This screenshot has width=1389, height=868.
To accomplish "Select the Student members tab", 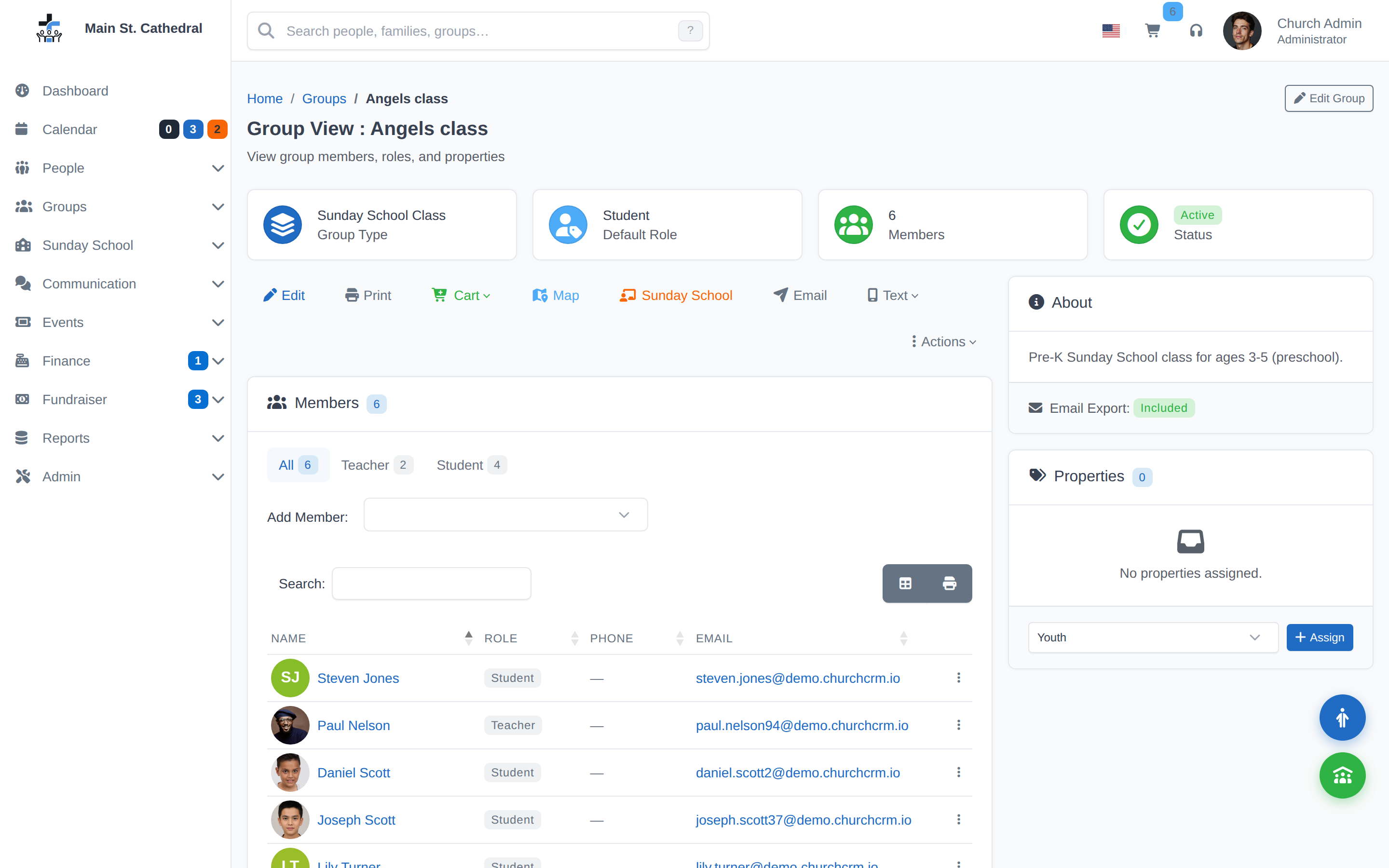I will pos(471,465).
